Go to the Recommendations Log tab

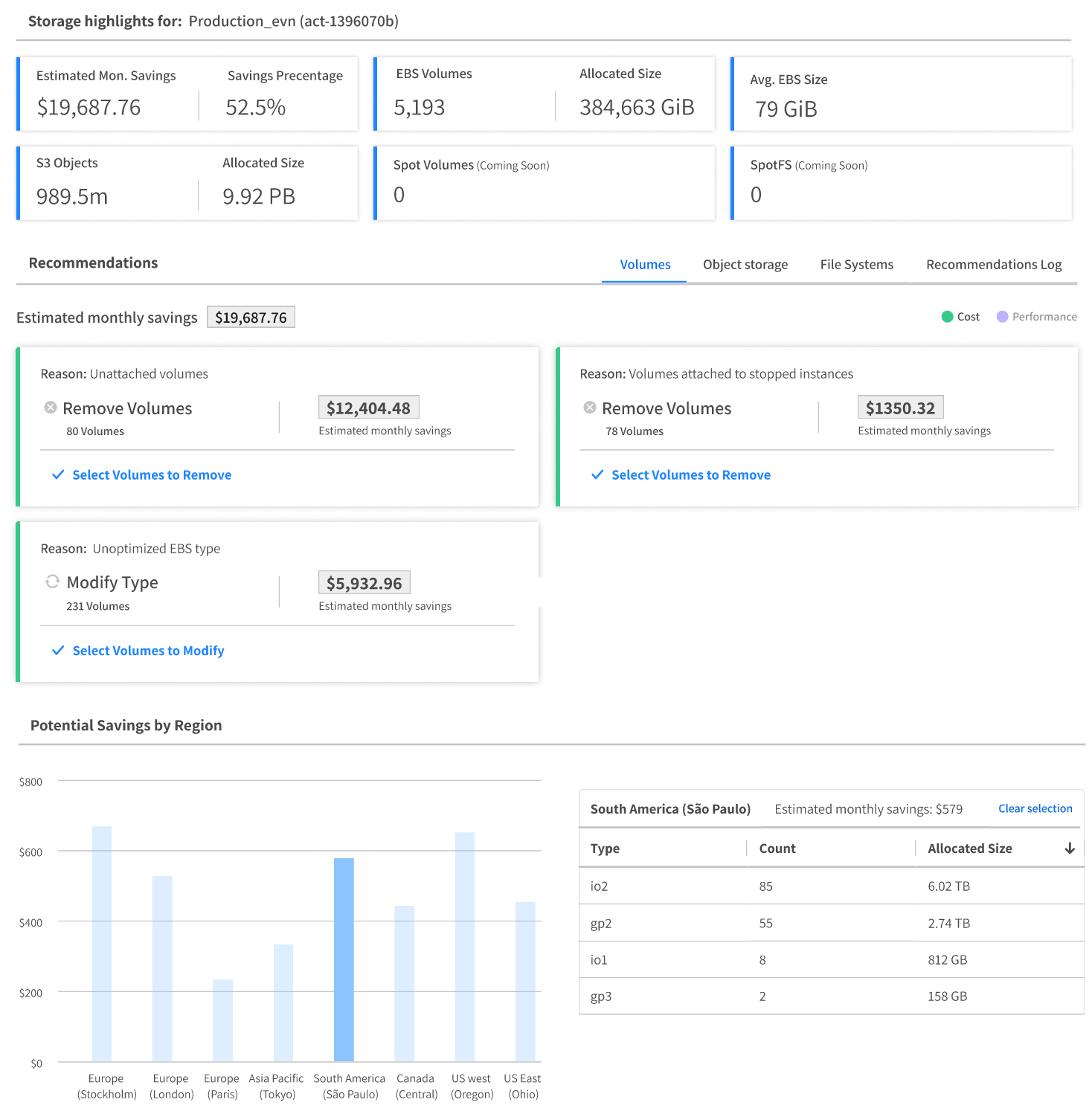[x=993, y=265]
